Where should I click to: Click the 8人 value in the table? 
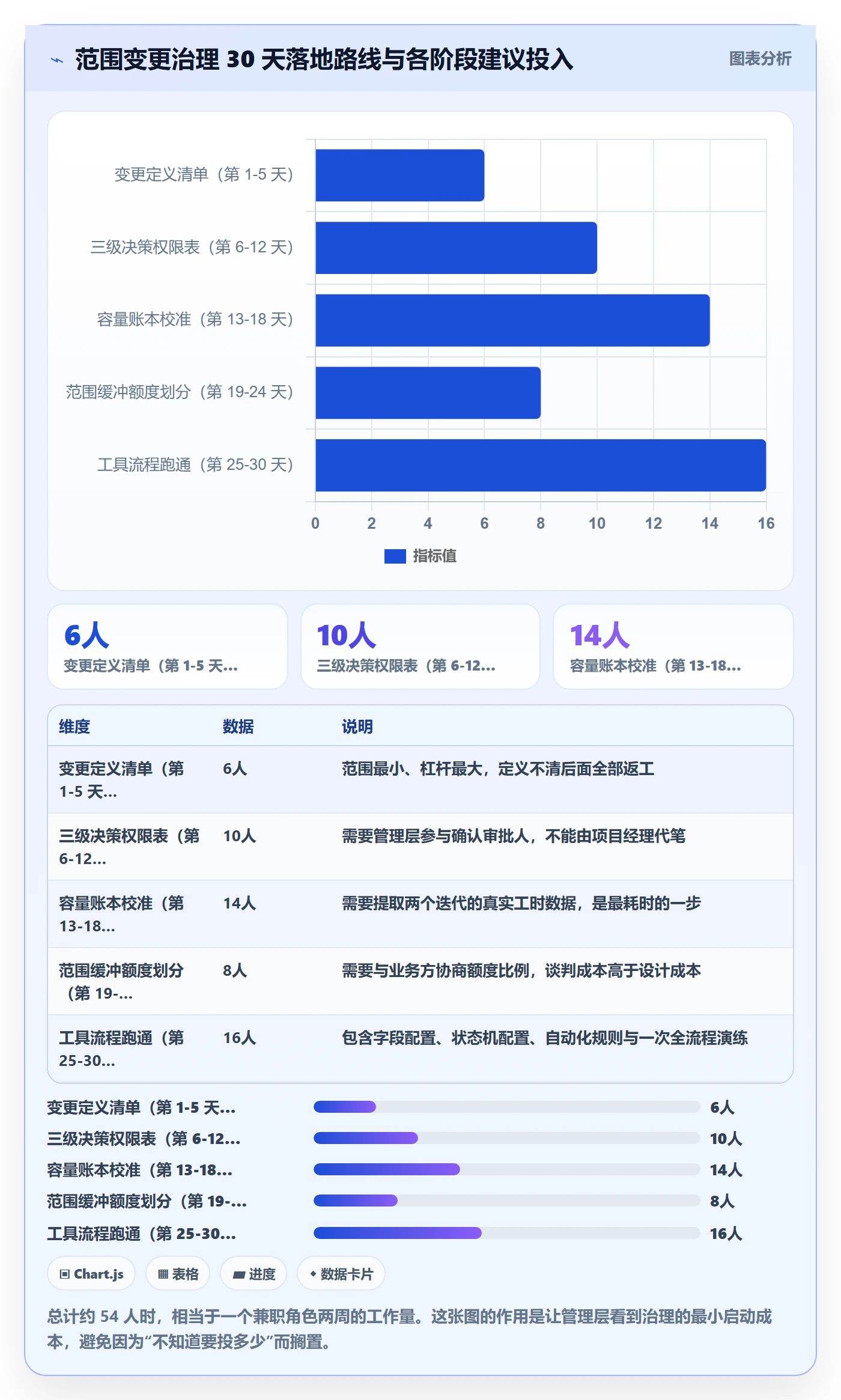235,970
